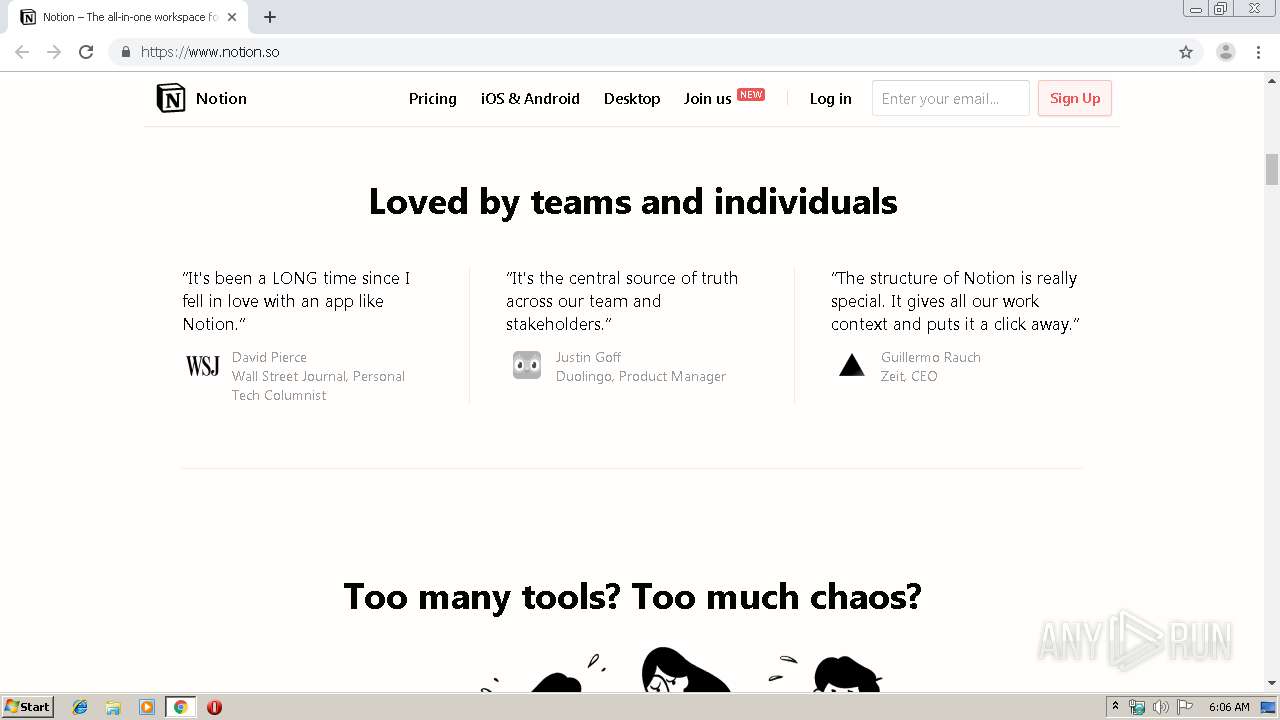1280x720 pixels.
Task: Close the Notion browser tab
Action: click(232, 17)
